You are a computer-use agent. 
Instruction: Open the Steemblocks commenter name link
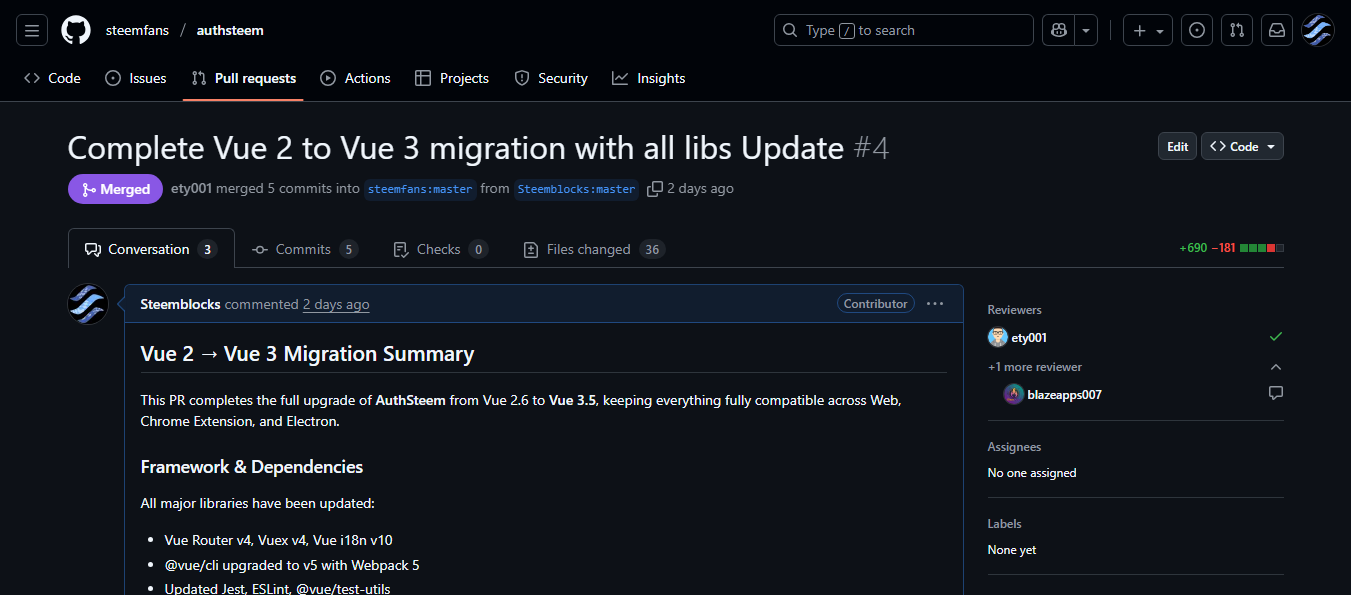point(180,304)
